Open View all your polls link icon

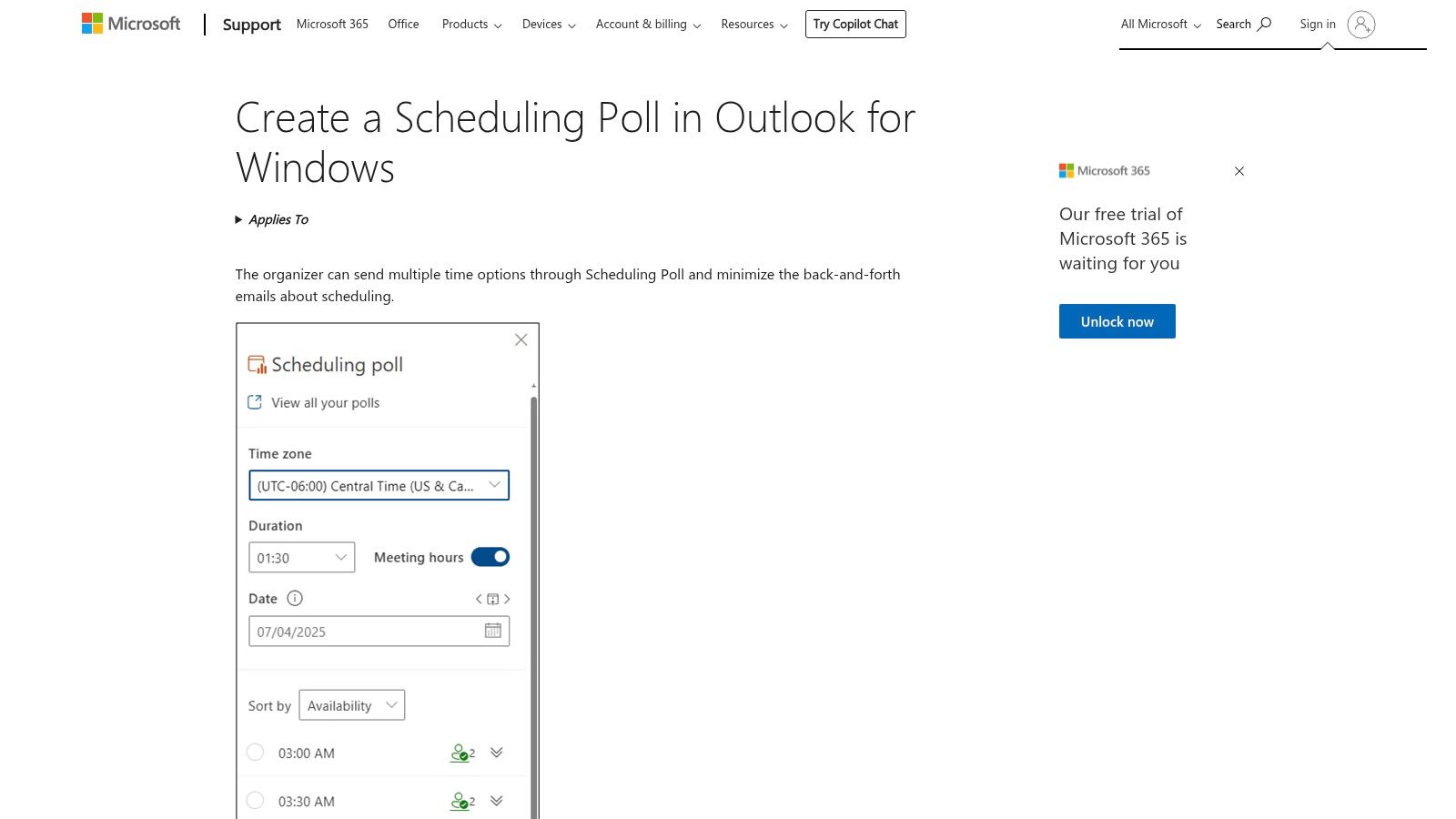pos(255,401)
